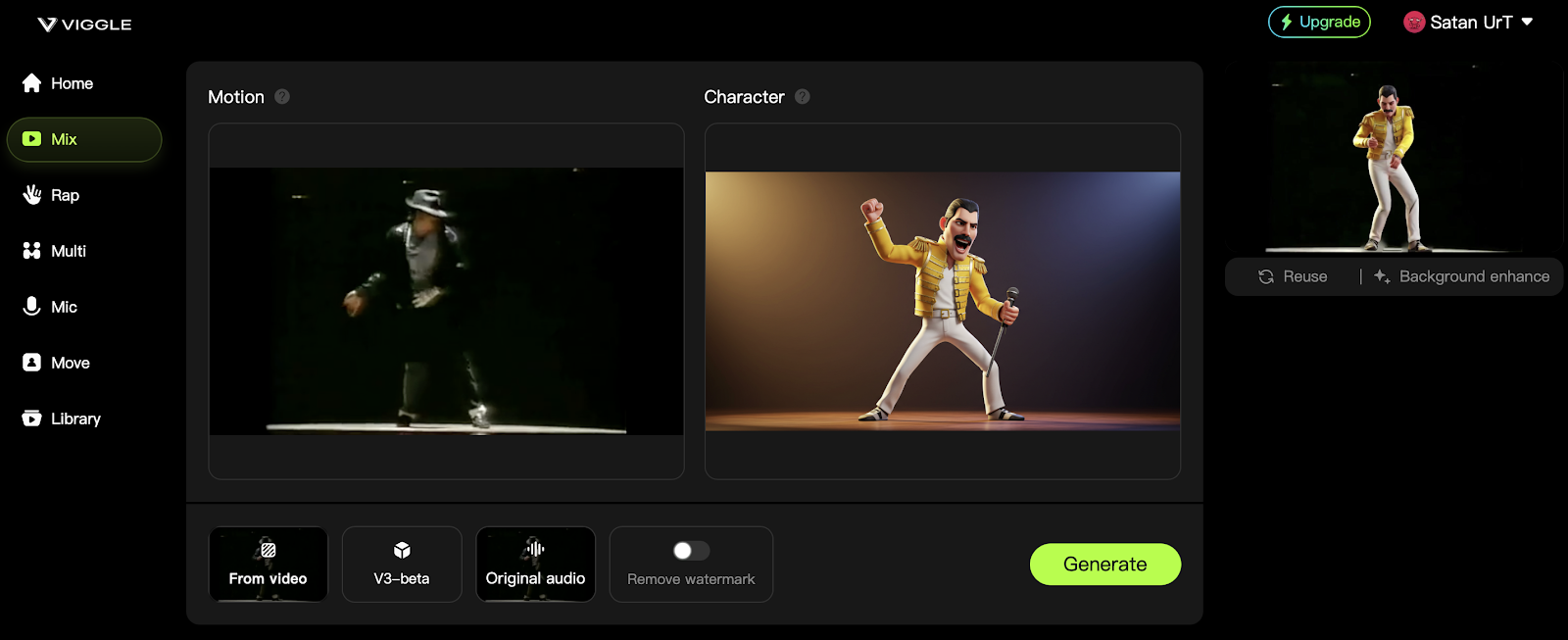Click the Motion help question icon
This screenshot has width=1568, height=640.
point(282,96)
